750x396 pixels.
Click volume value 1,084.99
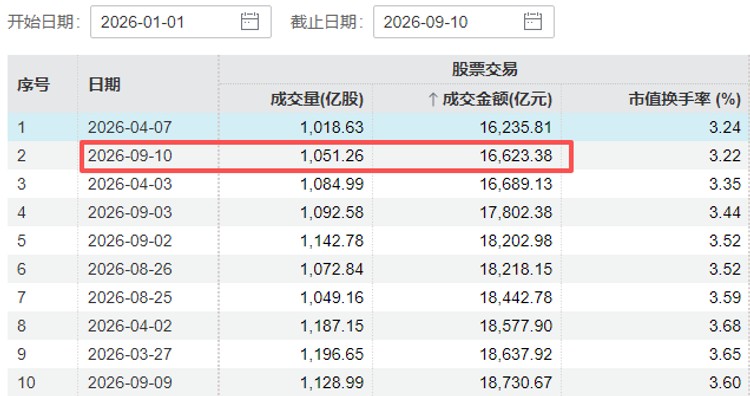(x=332, y=184)
